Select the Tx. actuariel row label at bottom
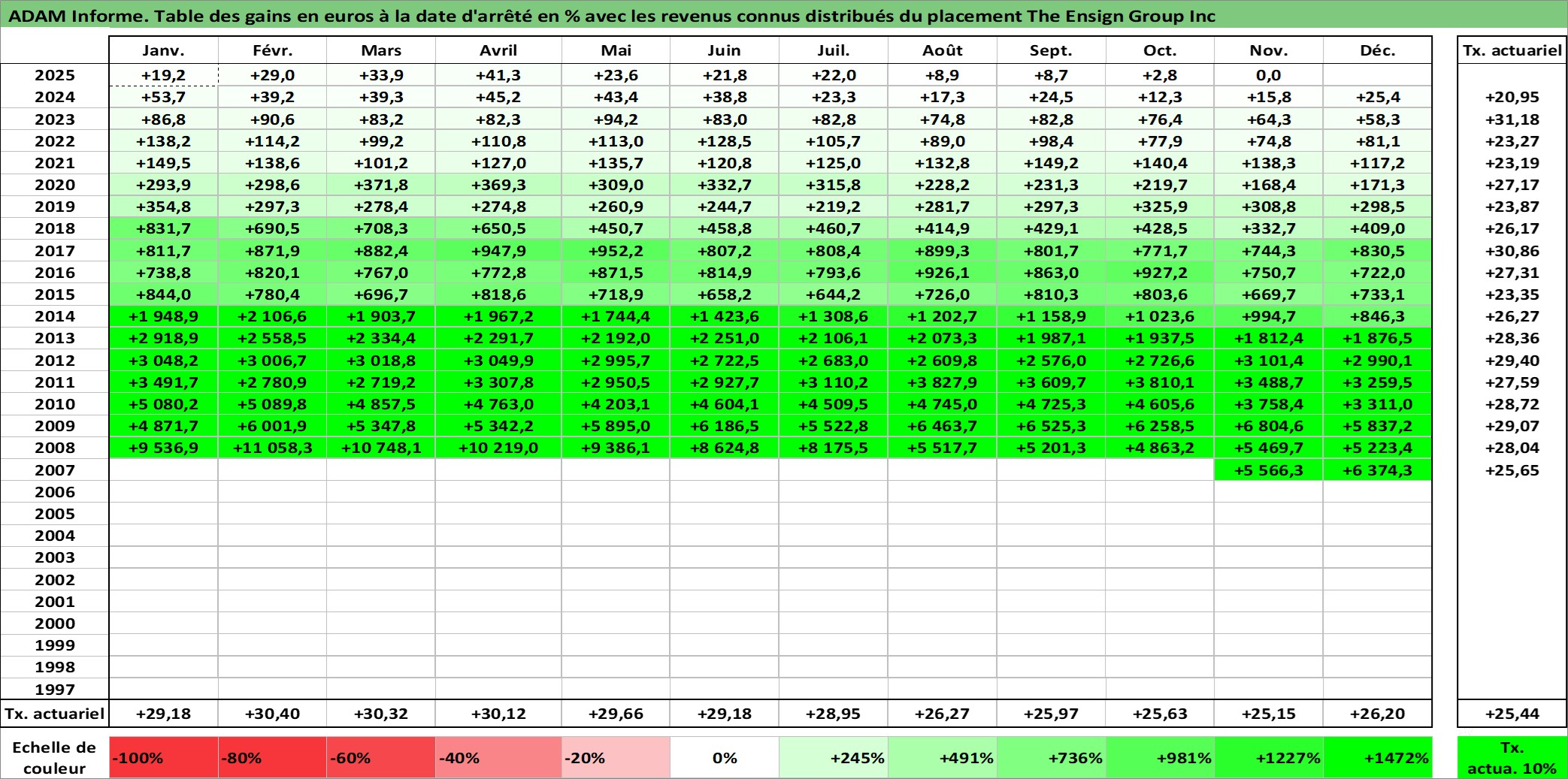This screenshot has width=1568, height=779. [x=55, y=714]
